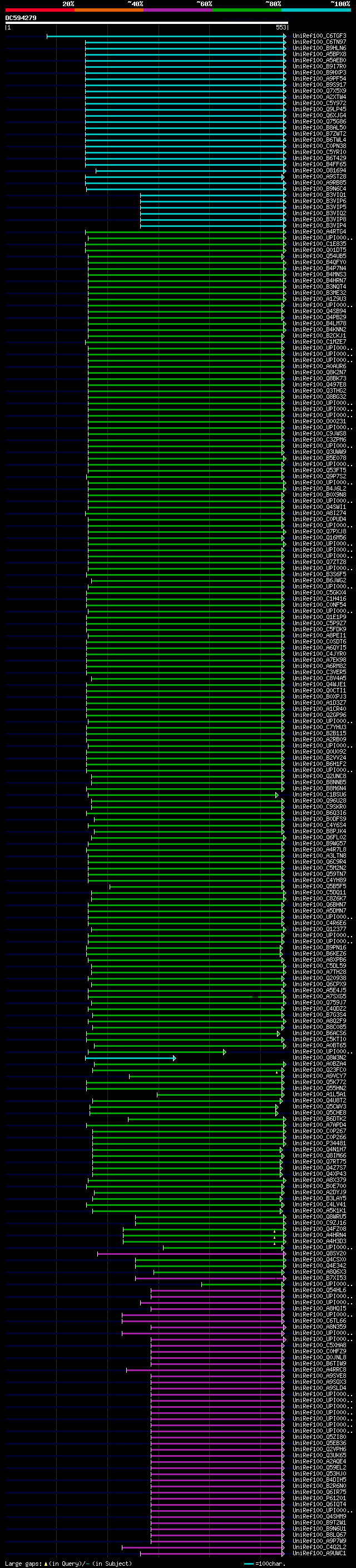
Task: Click the purple ~60% identity legend segment
Action: pos(179,10)
